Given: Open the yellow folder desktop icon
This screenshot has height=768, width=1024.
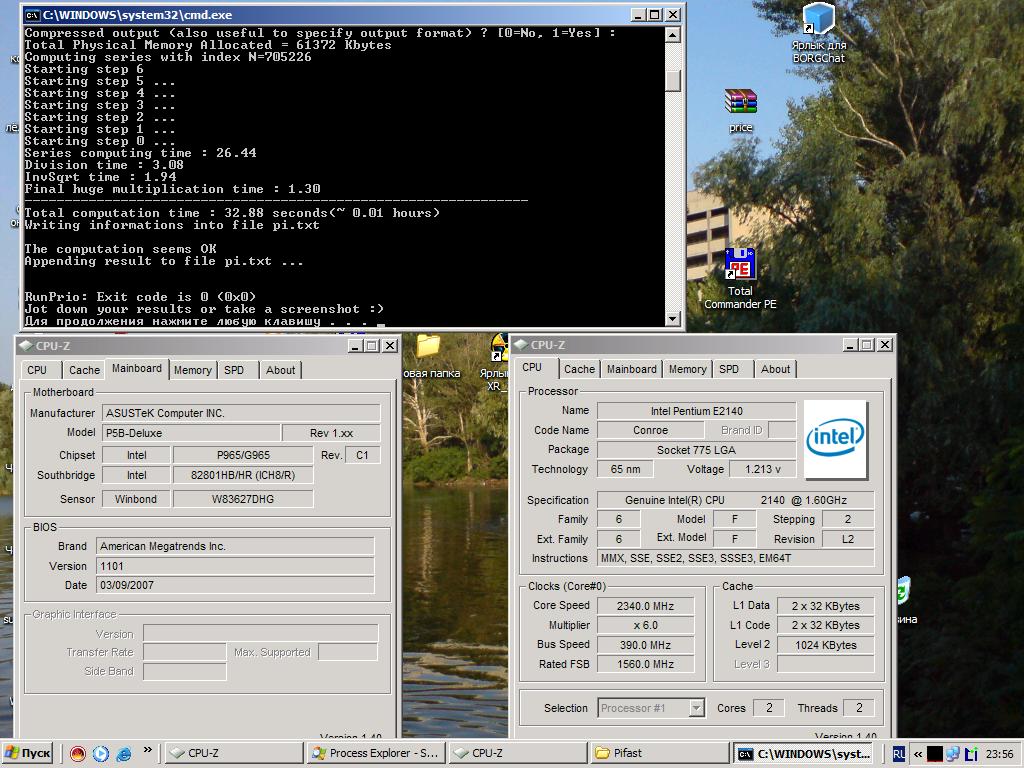Looking at the screenshot, I should (428, 346).
